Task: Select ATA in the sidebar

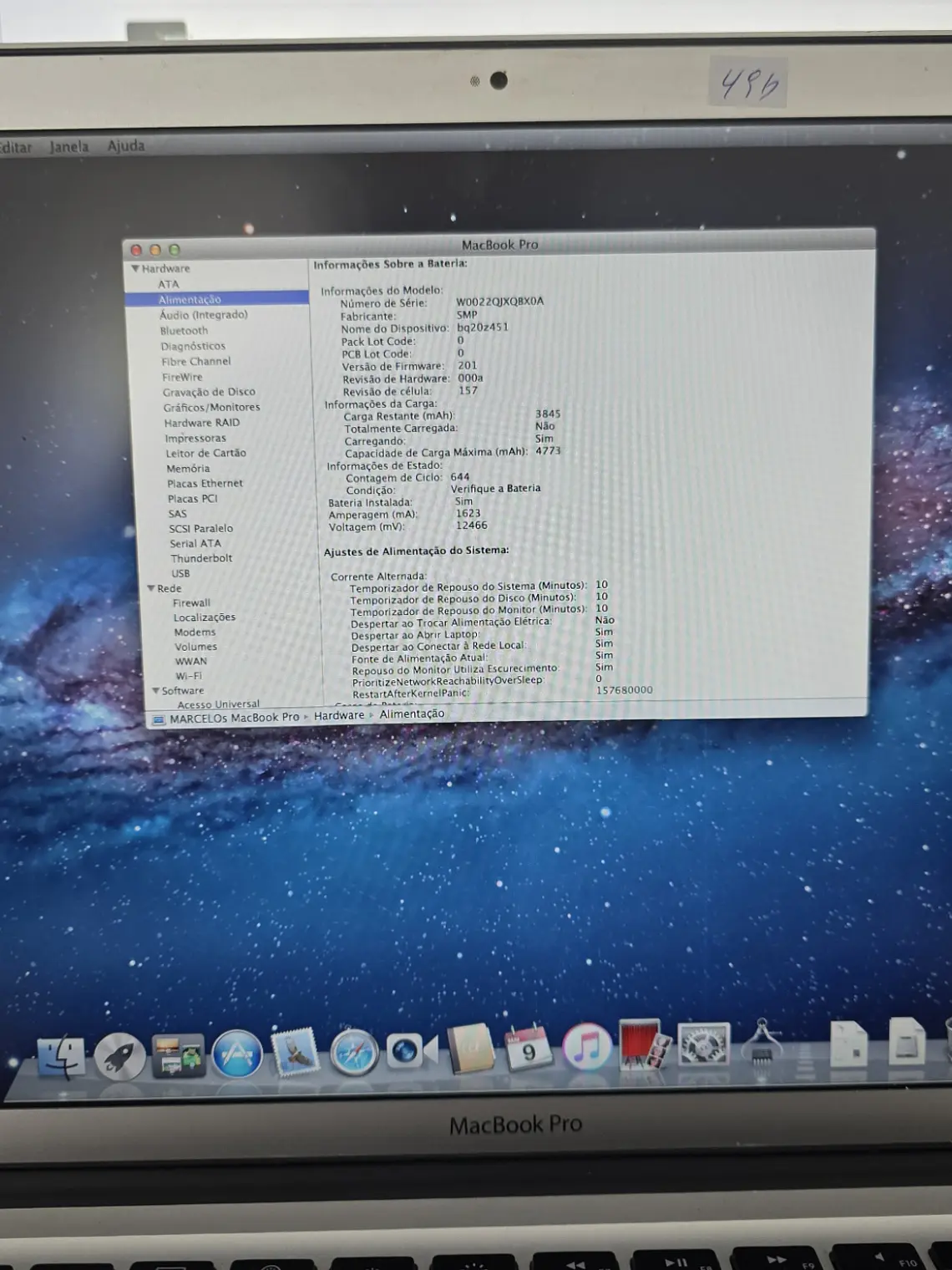Action: [169, 285]
